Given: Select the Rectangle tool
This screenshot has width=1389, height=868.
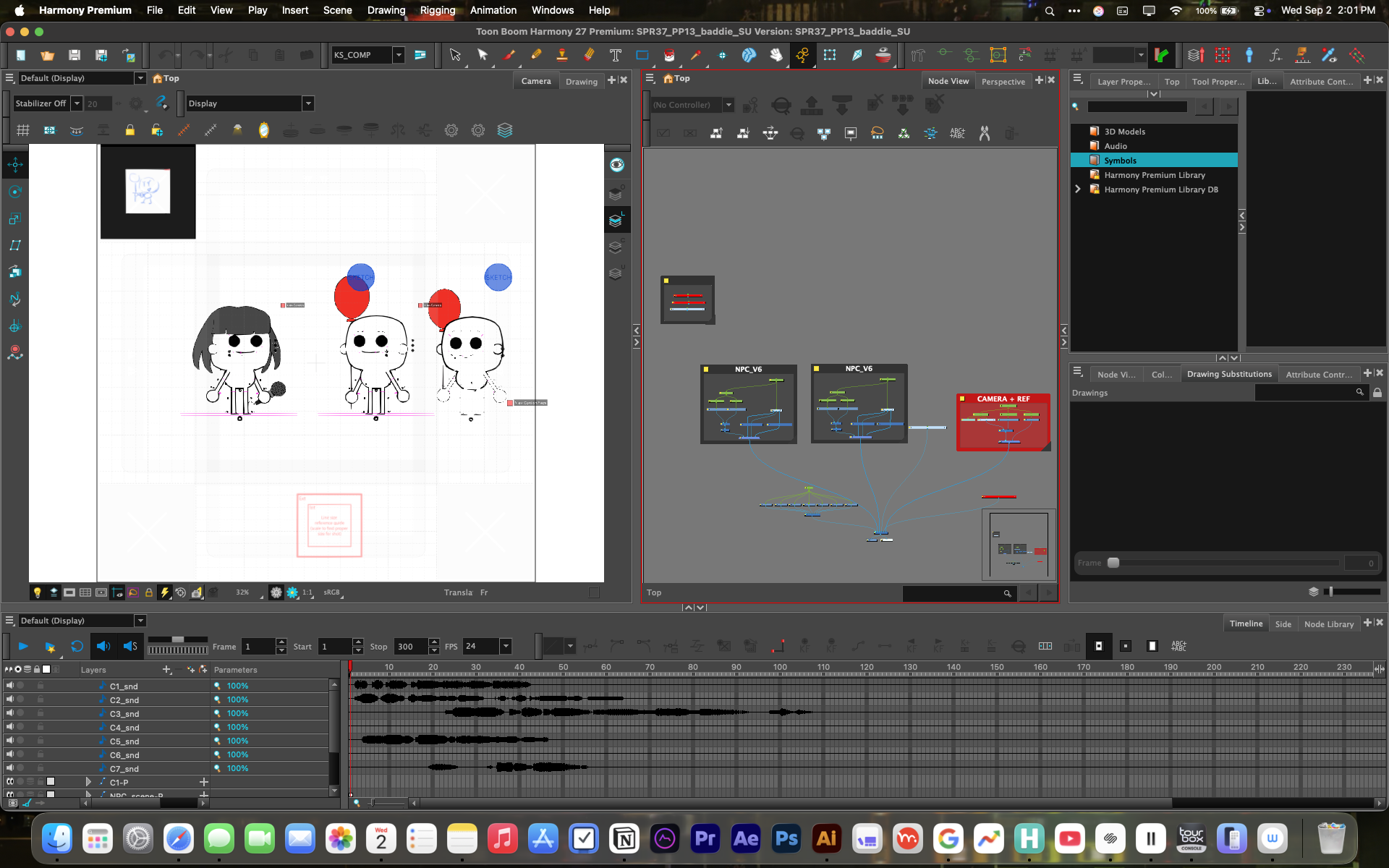Looking at the screenshot, I should 642,55.
